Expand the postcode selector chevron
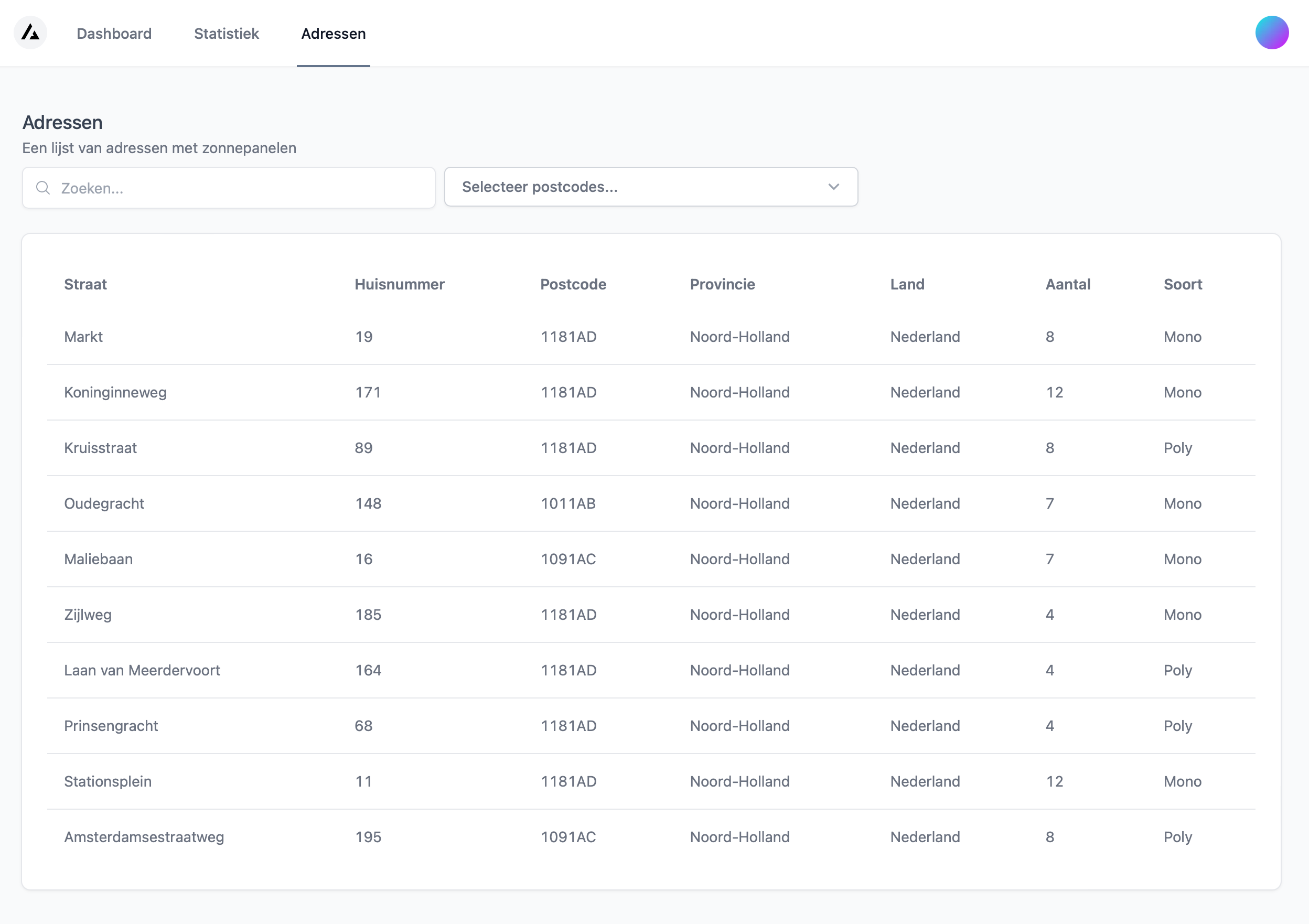1309x924 pixels. click(x=833, y=186)
